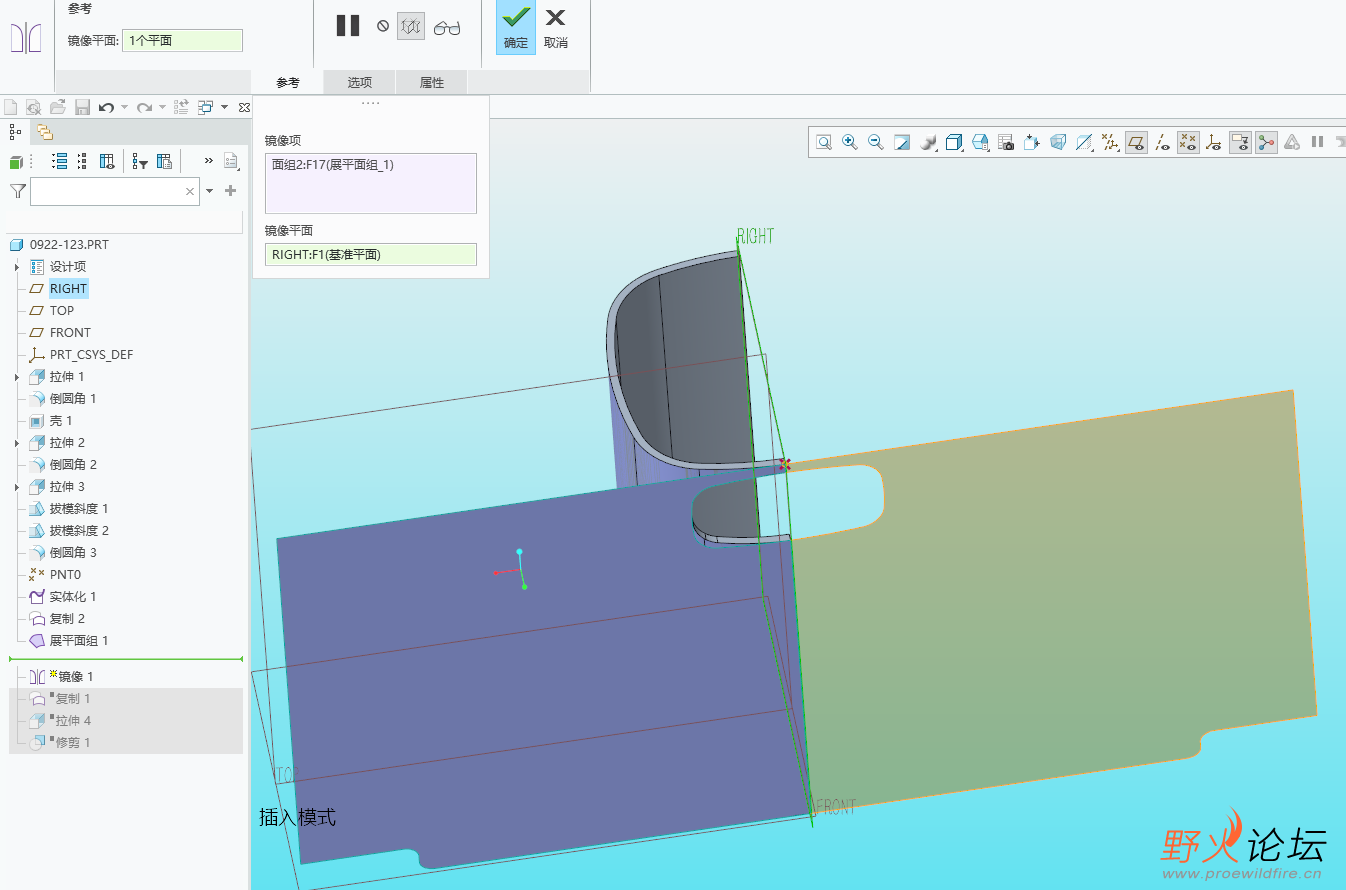The image size is (1346, 890).
Task: Select 镜像 1 feature in tree
Action: click(x=75, y=677)
